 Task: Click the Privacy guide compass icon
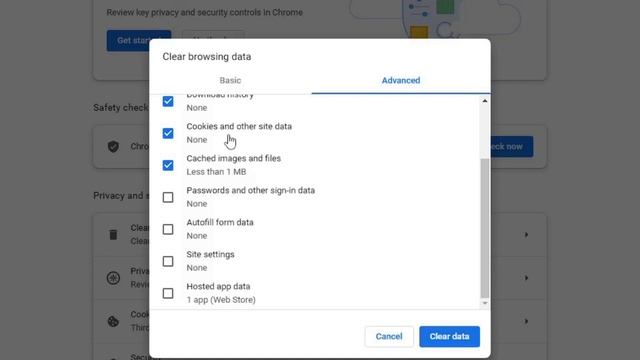coord(113,278)
